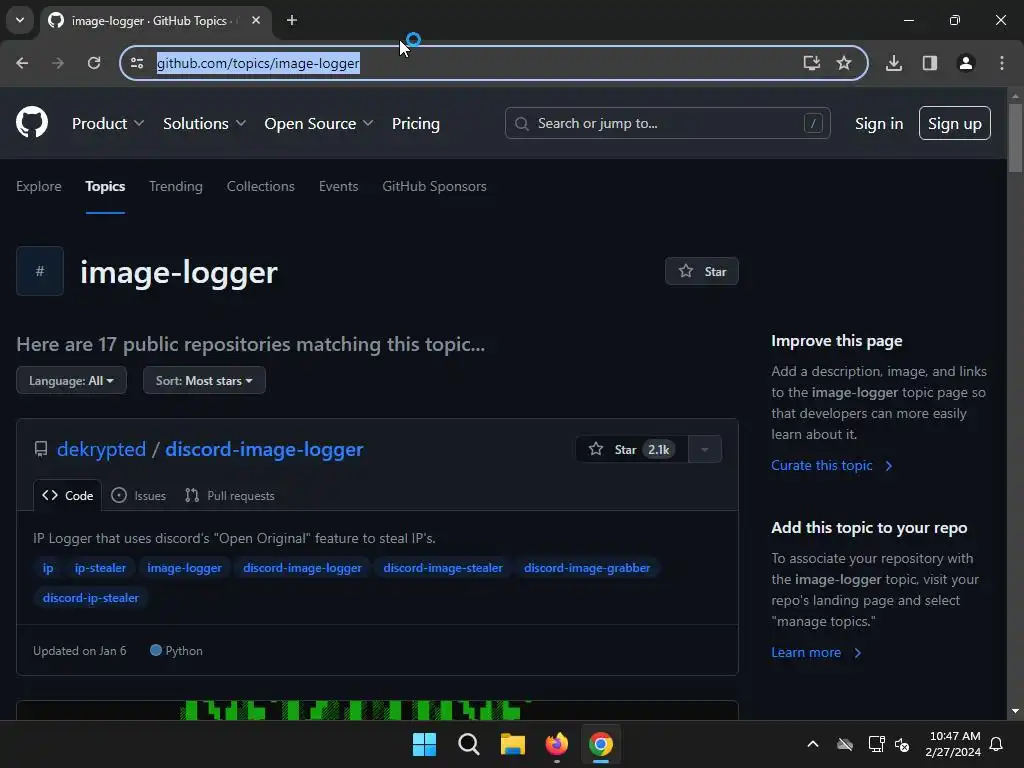Open Sort: Most stars dropdown
1024x768 pixels.
tap(204, 381)
